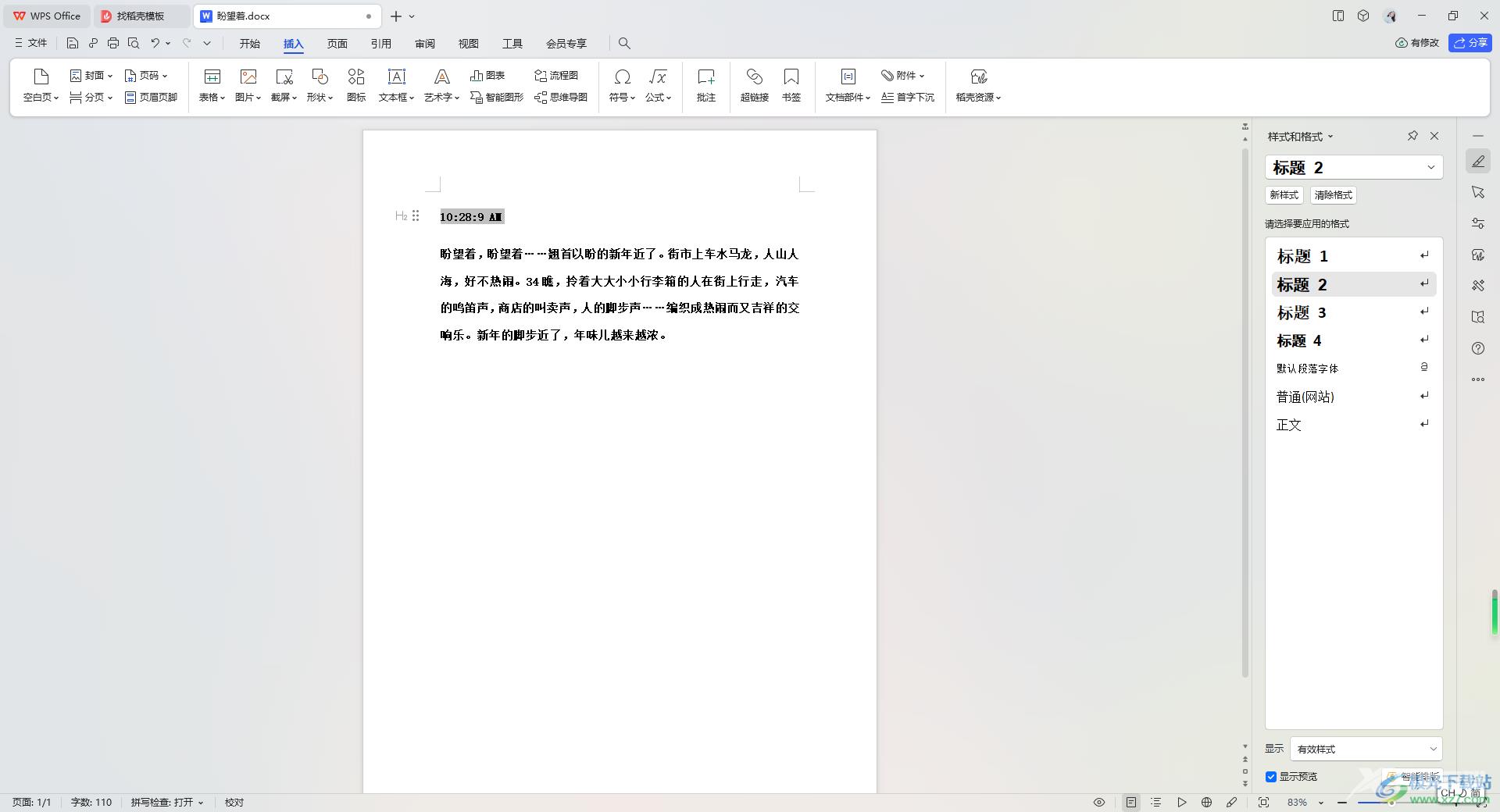Switch to the Page (页面) tab
Viewport: 1500px width, 812px height.
point(337,44)
